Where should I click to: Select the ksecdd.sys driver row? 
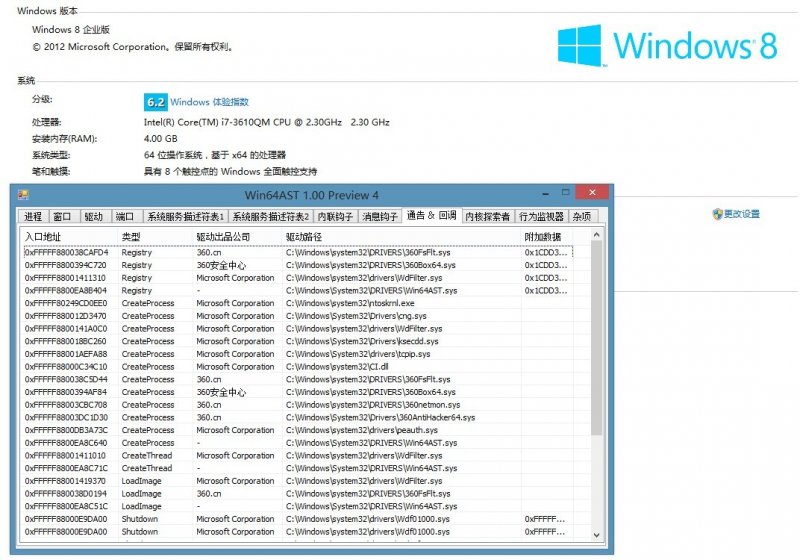pyautogui.click(x=298, y=342)
